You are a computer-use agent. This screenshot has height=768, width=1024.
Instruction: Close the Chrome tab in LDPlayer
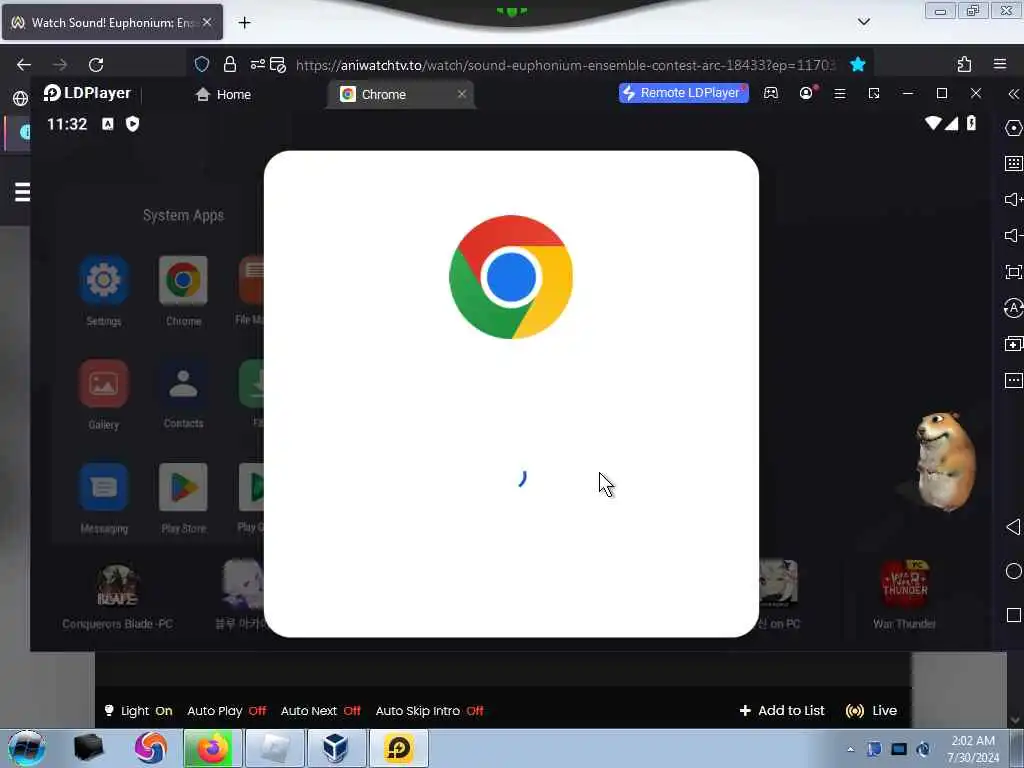point(462,94)
